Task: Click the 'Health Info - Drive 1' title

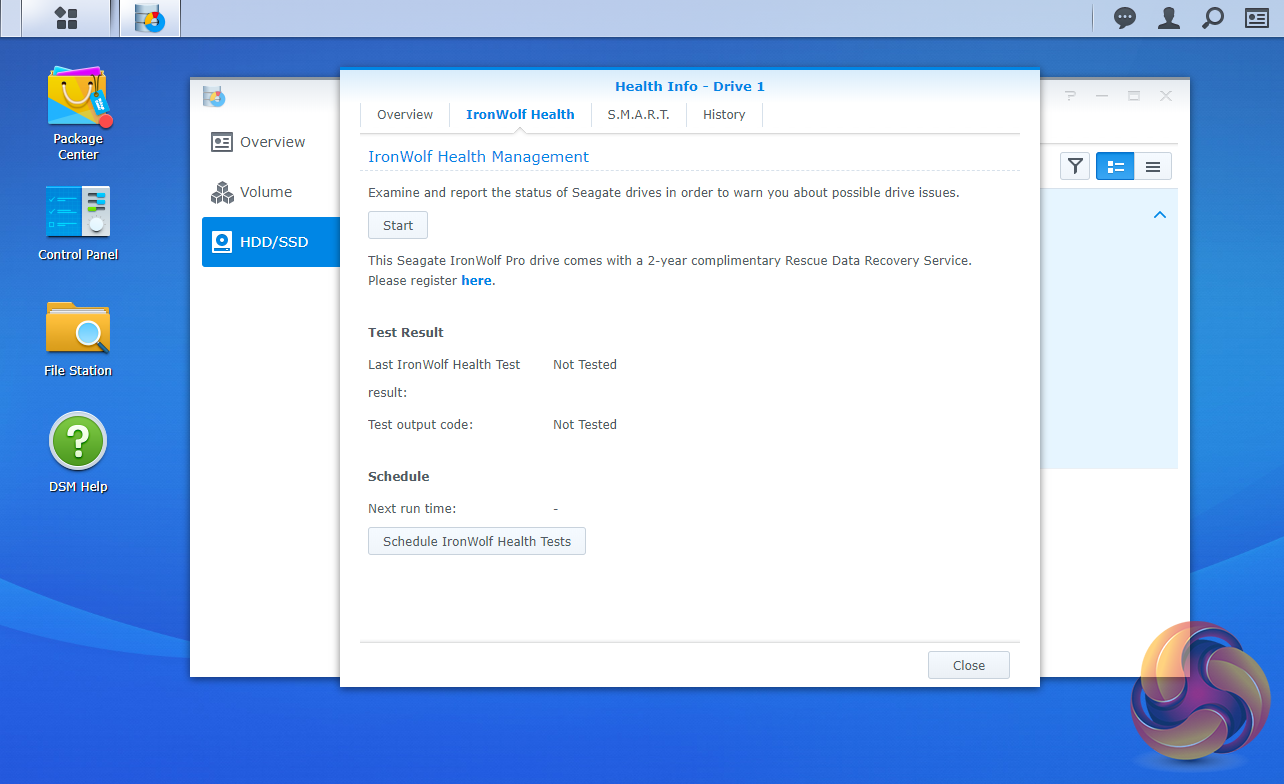Action: pos(690,87)
